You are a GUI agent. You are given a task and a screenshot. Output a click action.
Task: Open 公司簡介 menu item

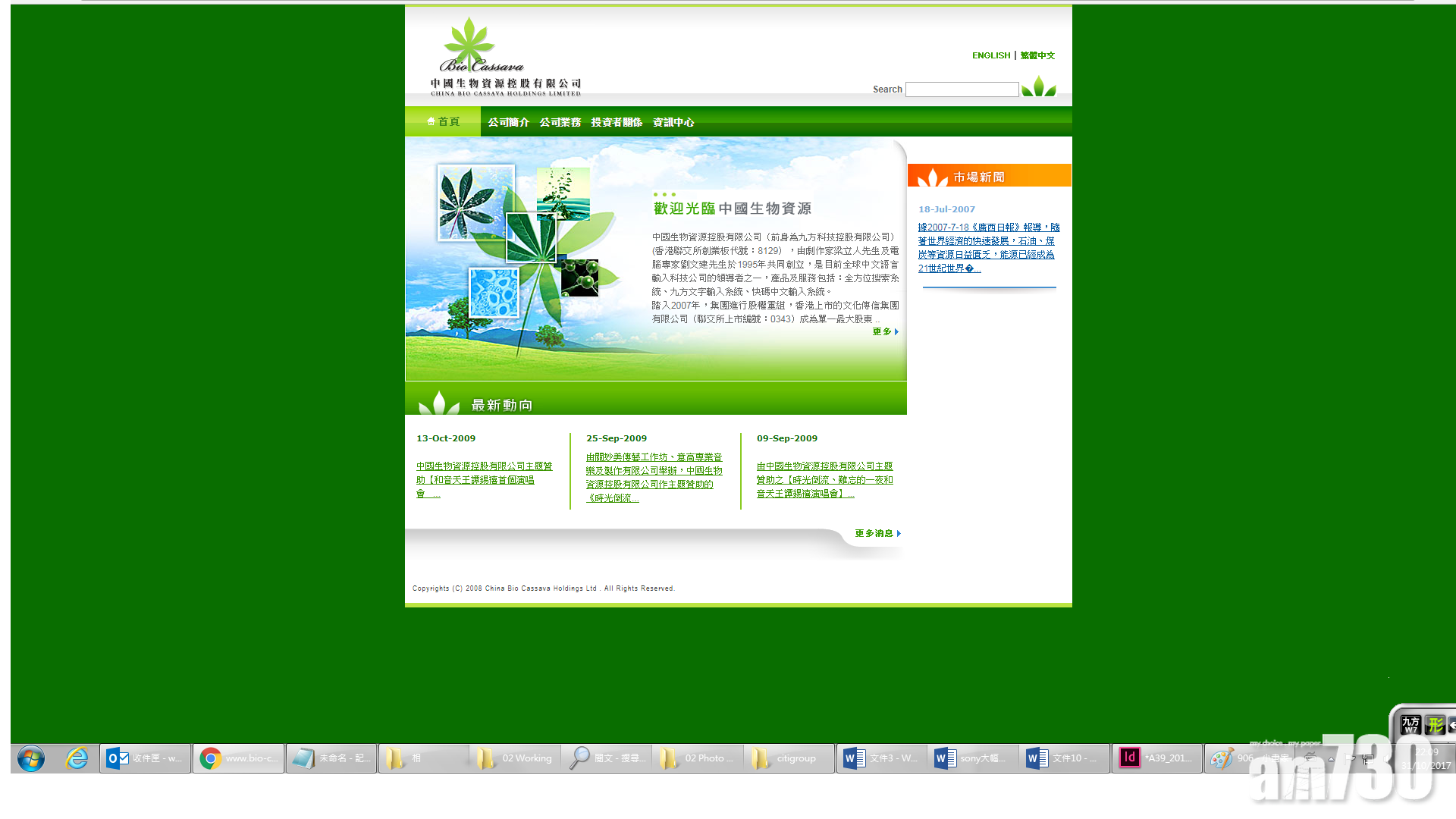[x=509, y=122]
